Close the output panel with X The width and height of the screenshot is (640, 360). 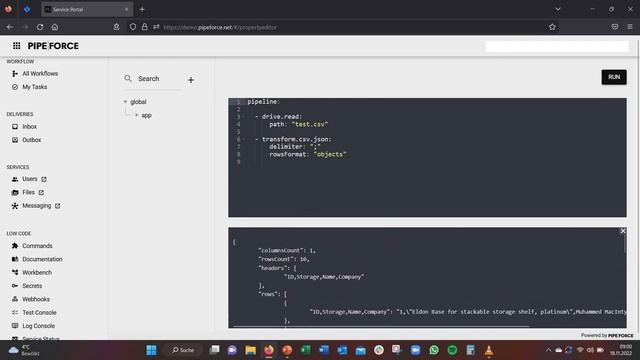click(x=623, y=231)
